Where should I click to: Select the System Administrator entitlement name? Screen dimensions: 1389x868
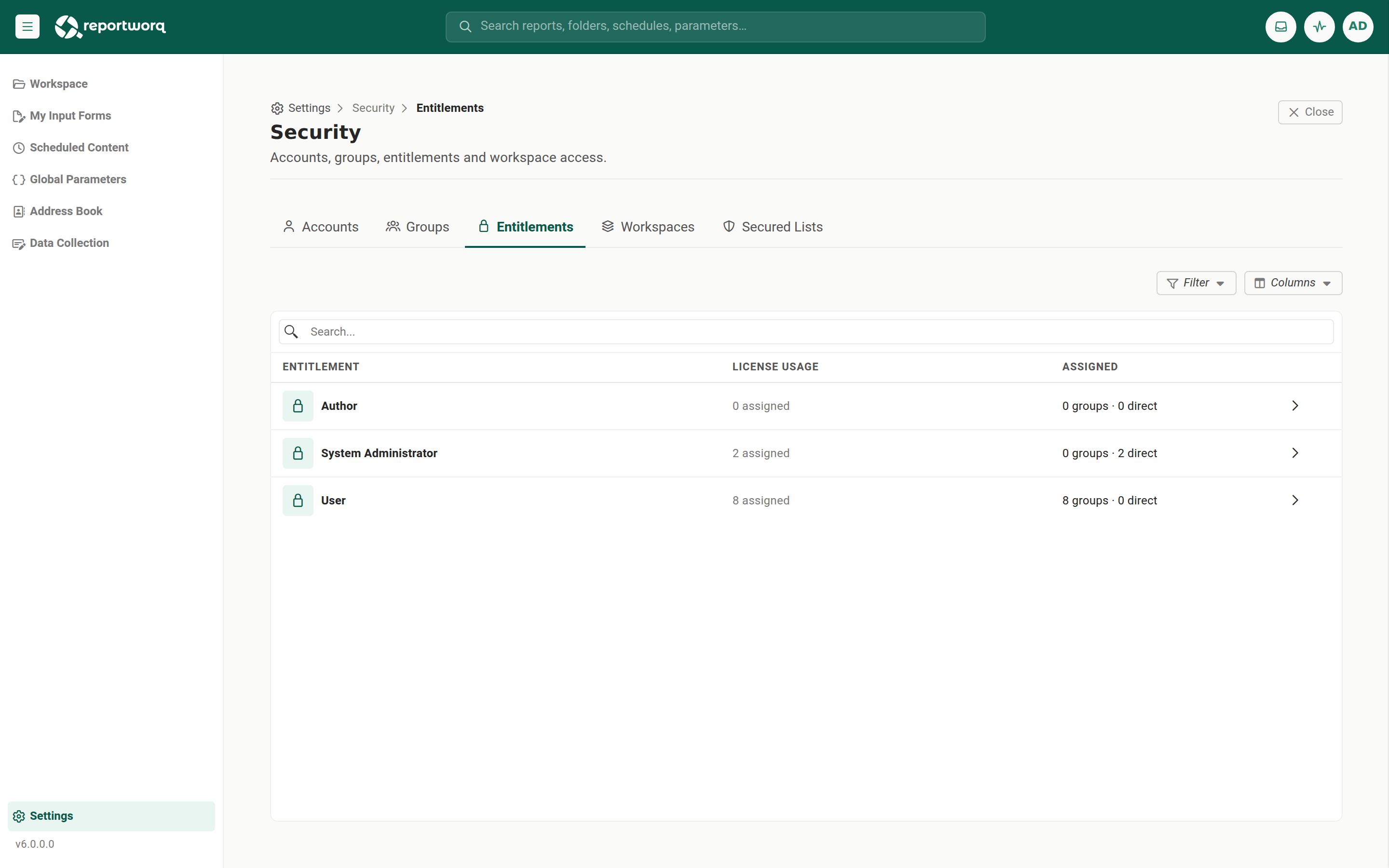pyautogui.click(x=379, y=453)
